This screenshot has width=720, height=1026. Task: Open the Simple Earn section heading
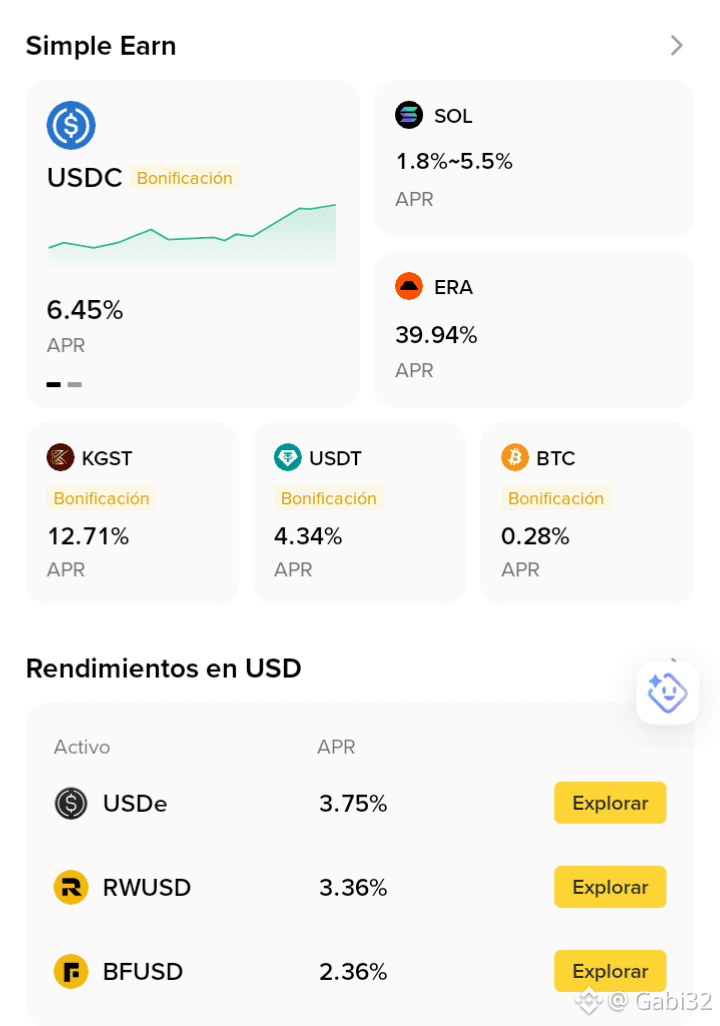(101, 46)
